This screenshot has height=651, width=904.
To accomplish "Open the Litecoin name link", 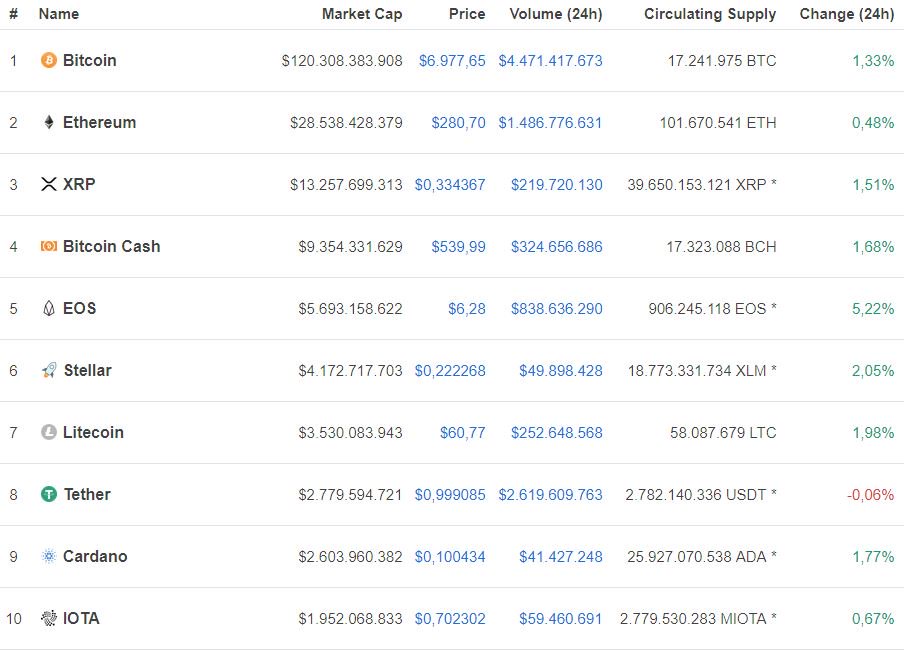I will pos(93,432).
